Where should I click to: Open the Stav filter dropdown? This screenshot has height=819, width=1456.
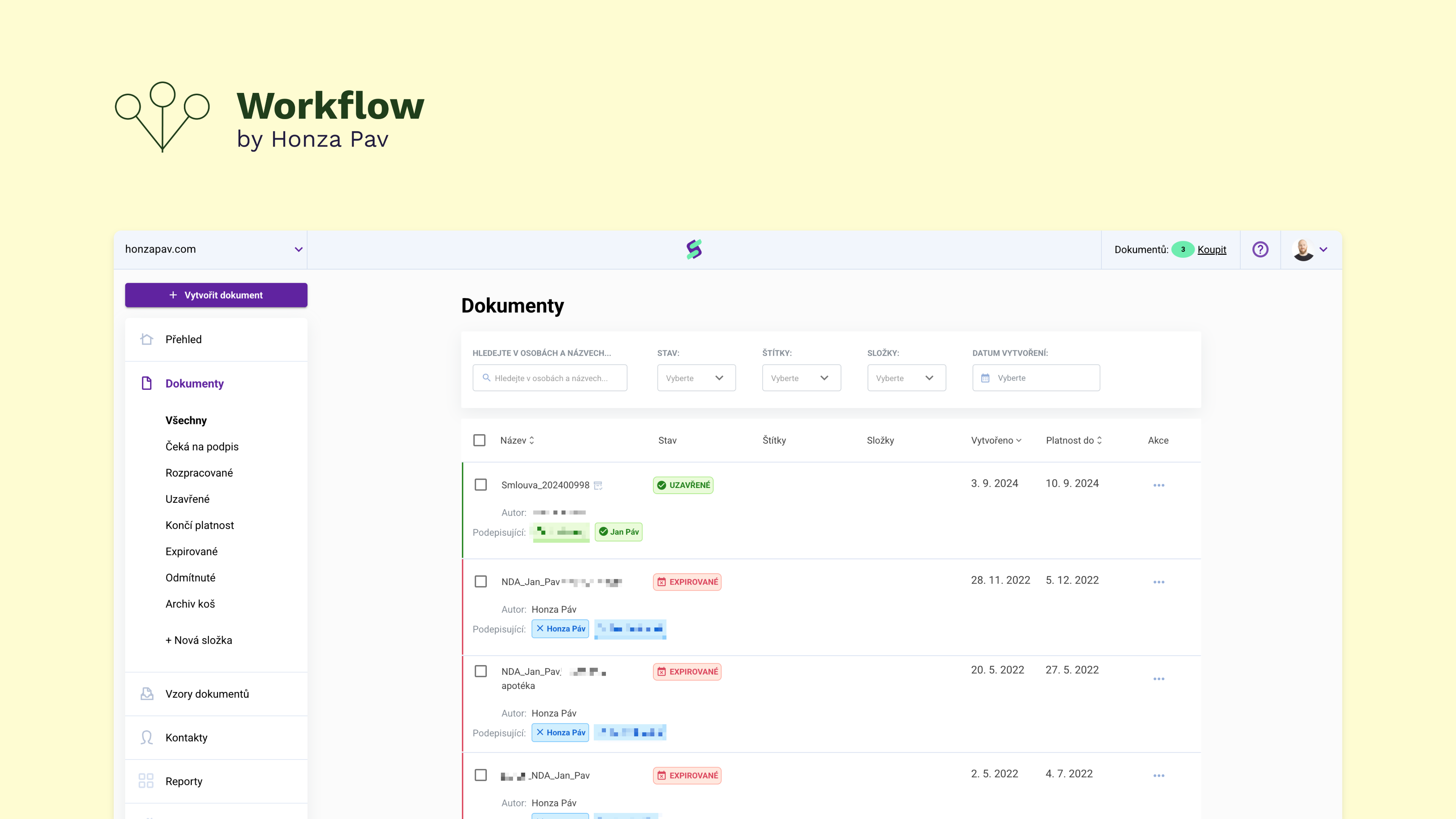tap(697, 378)
